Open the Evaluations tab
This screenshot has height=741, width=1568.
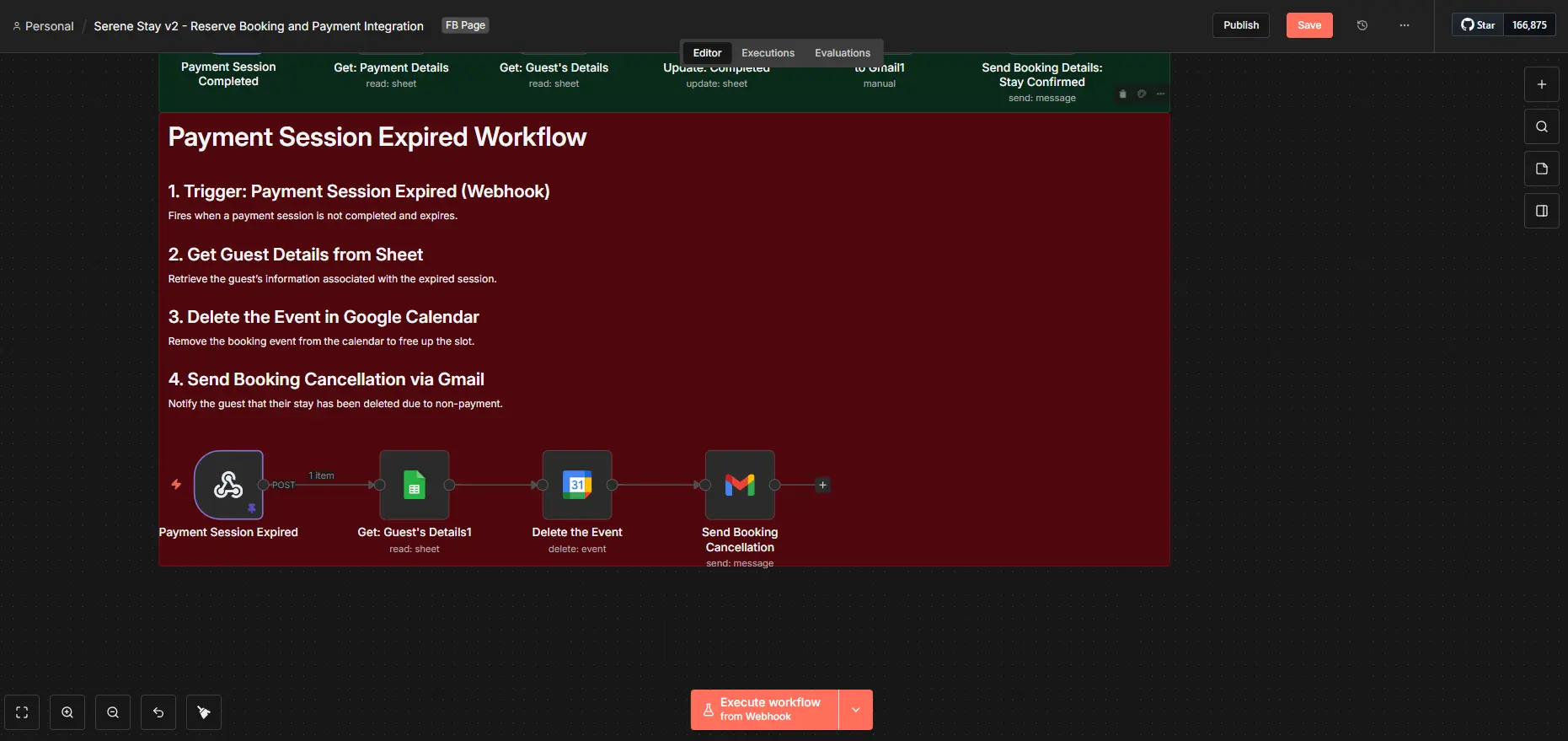click(x=842, y=53)
